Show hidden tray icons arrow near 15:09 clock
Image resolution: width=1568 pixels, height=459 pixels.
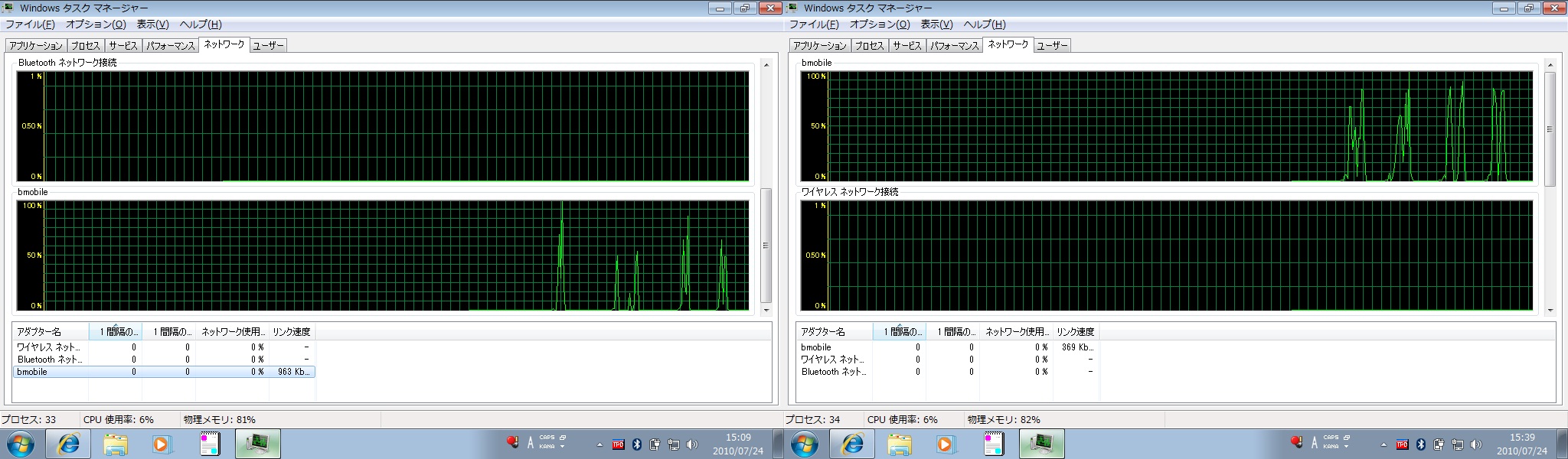599,444
